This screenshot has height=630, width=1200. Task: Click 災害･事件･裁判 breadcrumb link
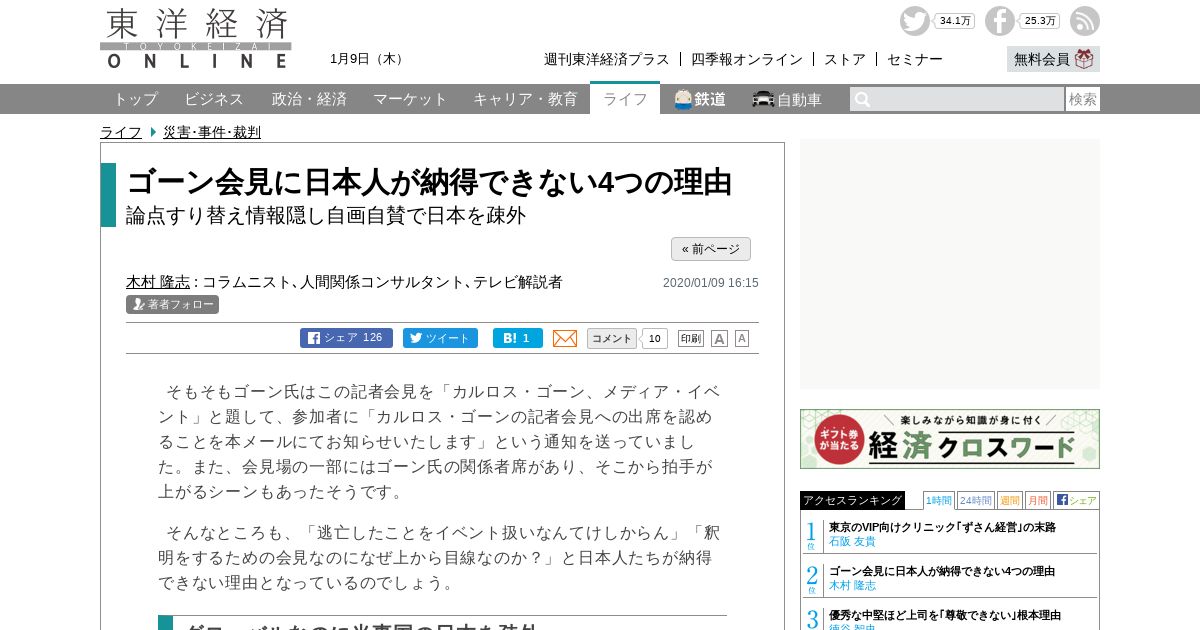[x=212, y=132]
